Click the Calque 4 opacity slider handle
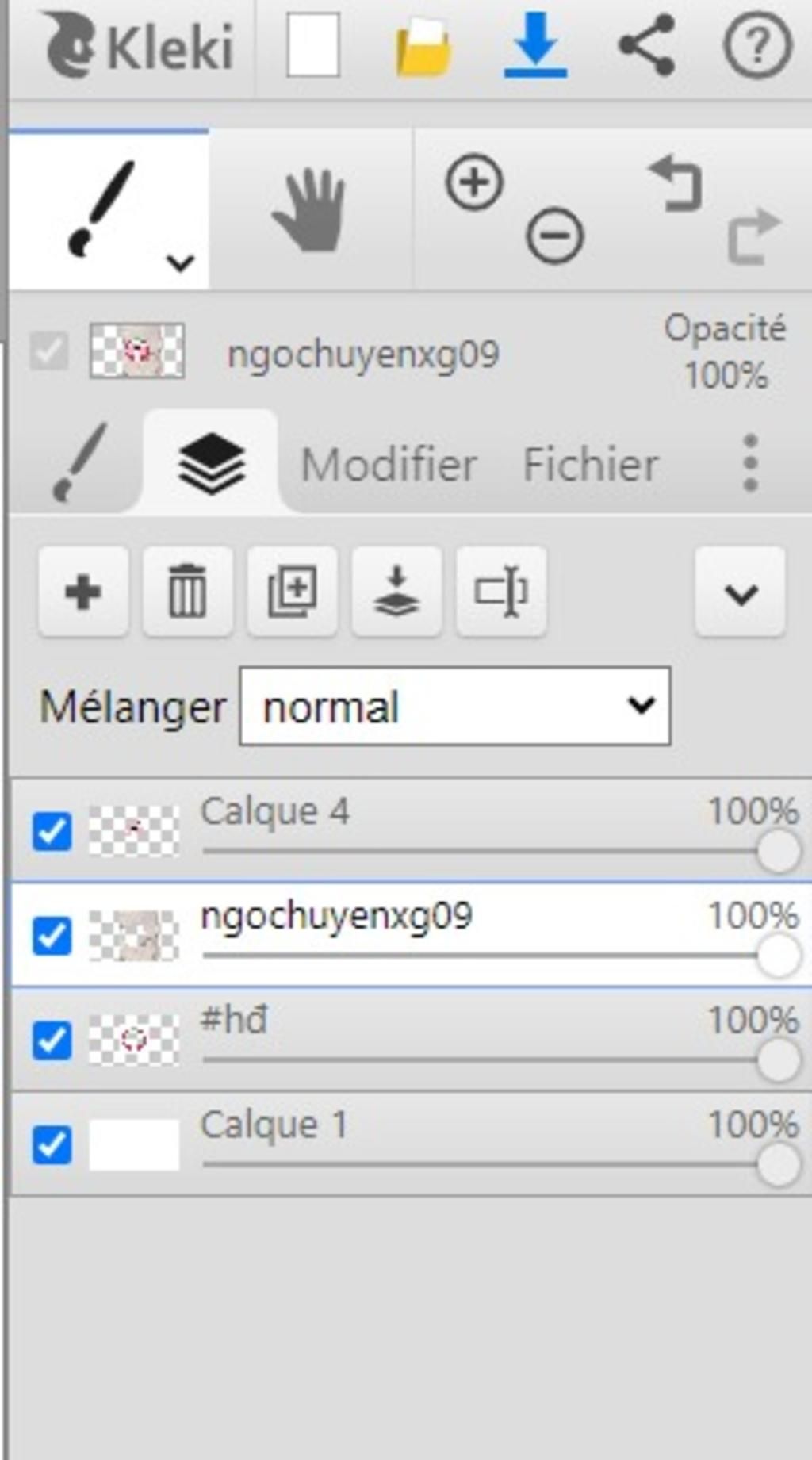This screenshot has width=812, height=1460. (778, 852)
